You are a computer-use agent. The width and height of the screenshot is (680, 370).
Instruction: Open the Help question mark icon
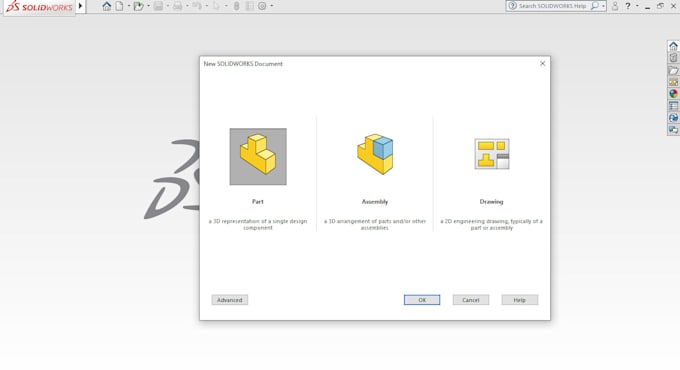tap(628, 6)
